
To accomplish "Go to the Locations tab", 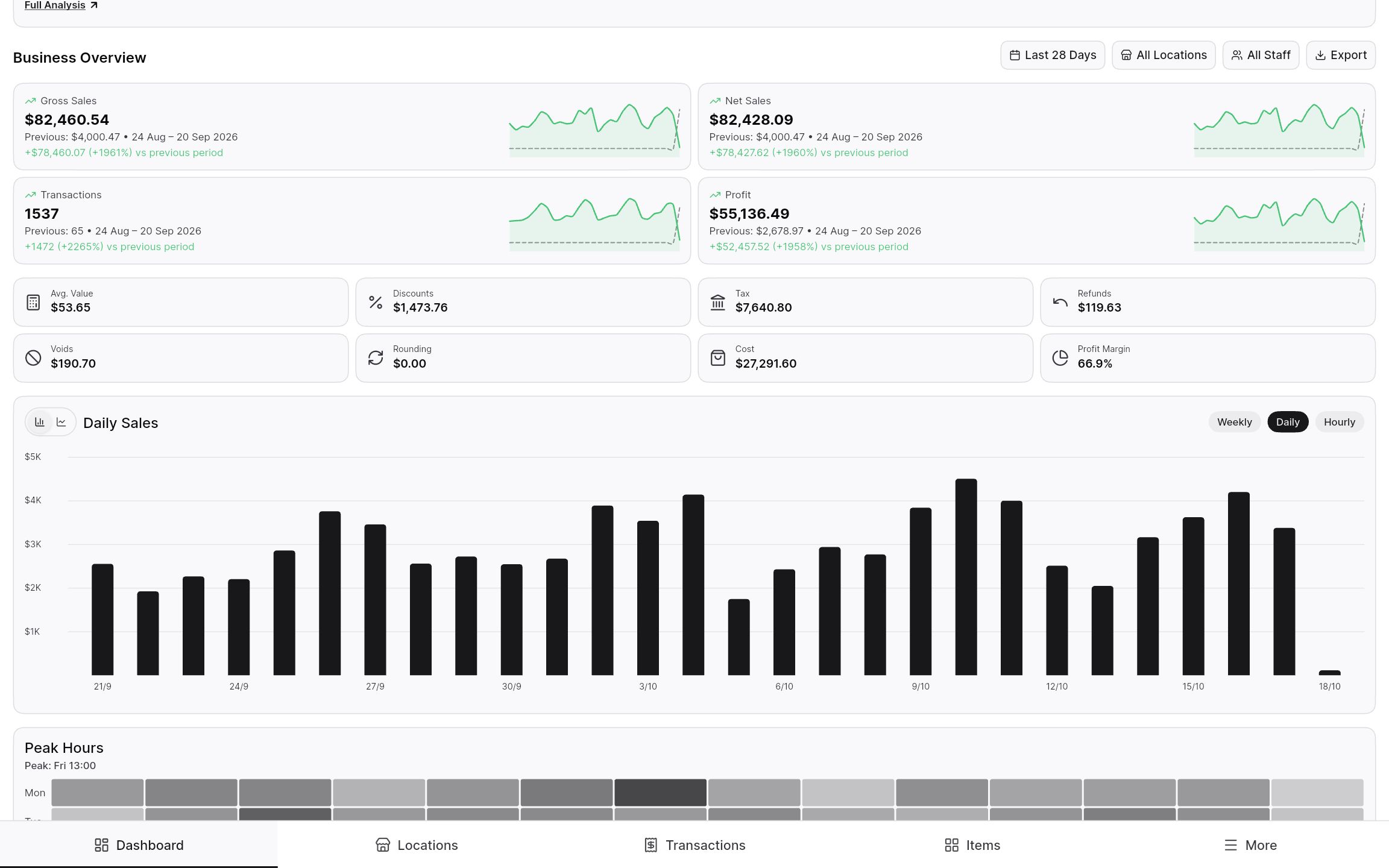I will coord(417,845).
